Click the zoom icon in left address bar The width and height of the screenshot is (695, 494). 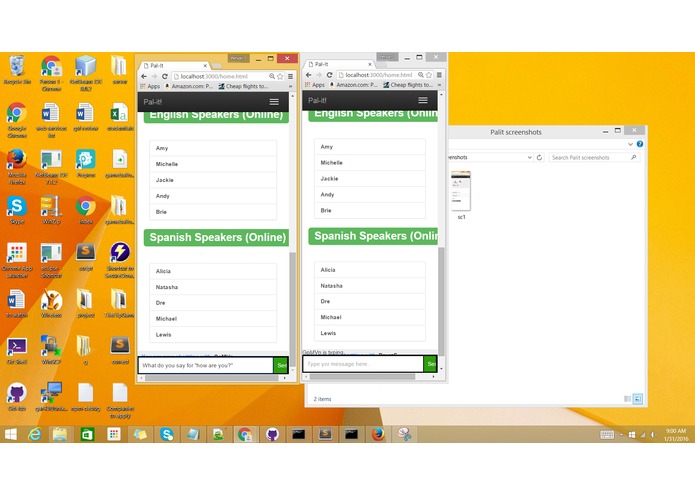272,76
